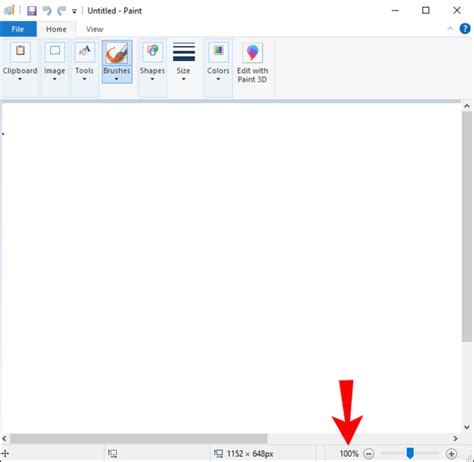Image resolution: width=474 pixels, height=462 pixels.
Task: Switch to the View tab
Action: click(x=95, y=29)
